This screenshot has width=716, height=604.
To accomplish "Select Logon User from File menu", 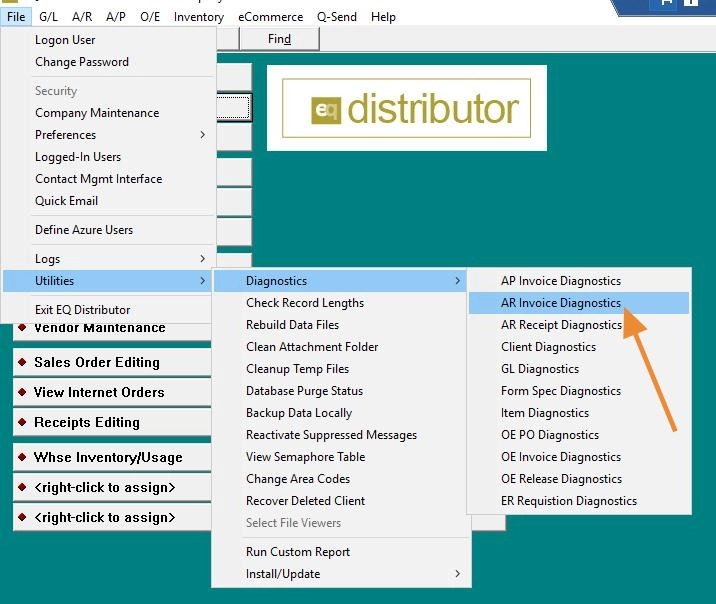I will coord(109,40).
